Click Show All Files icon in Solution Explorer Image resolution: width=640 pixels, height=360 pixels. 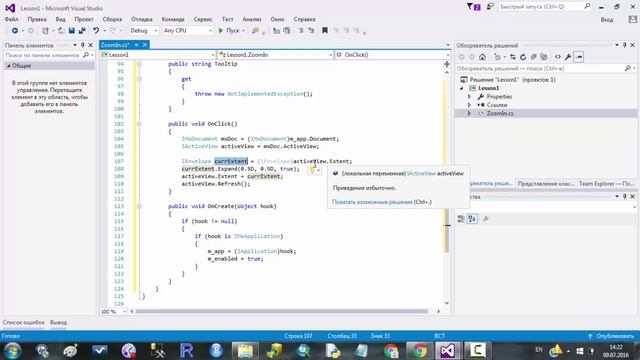[544, 57]
